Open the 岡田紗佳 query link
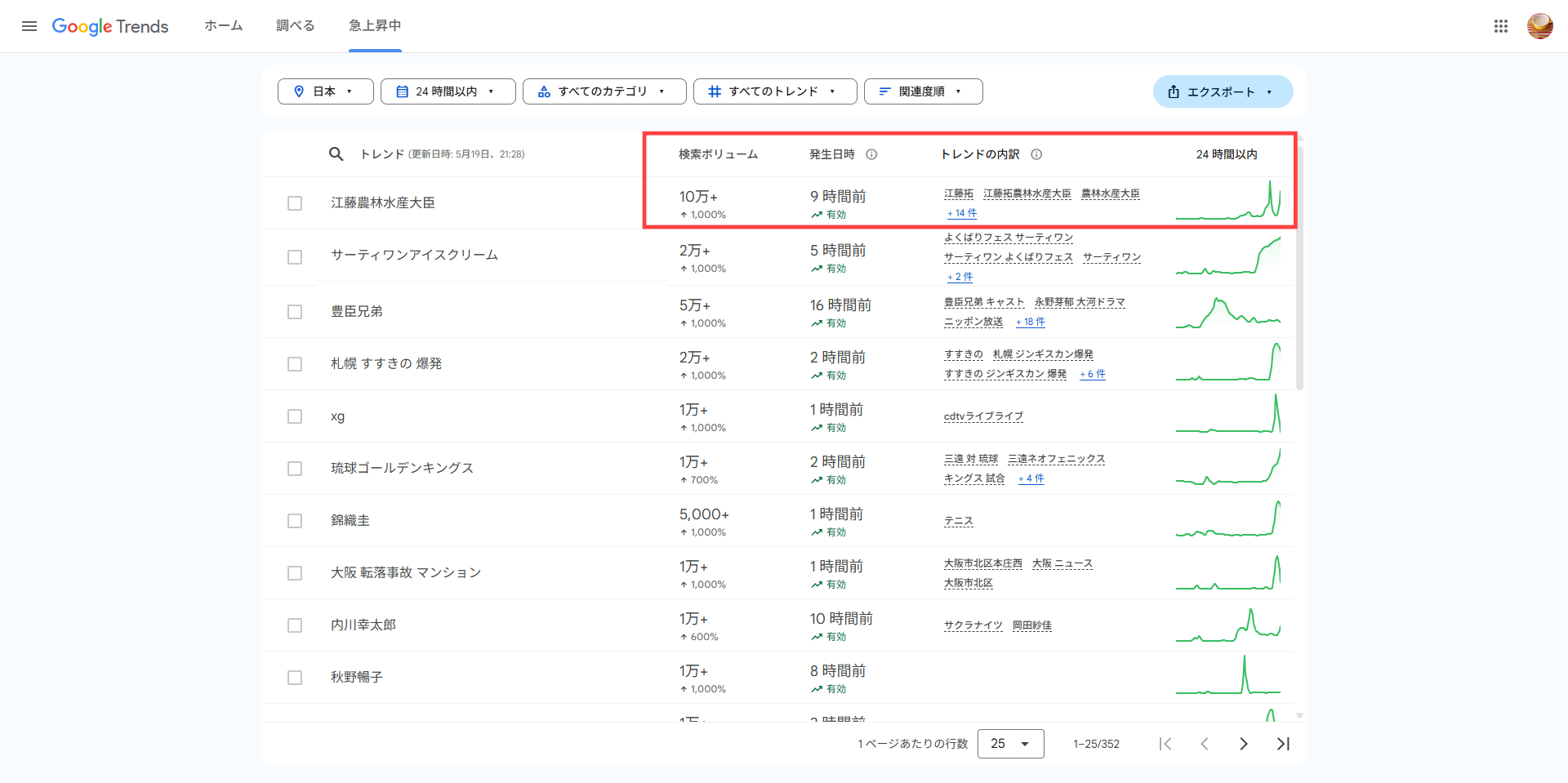 coord(1032,625)
